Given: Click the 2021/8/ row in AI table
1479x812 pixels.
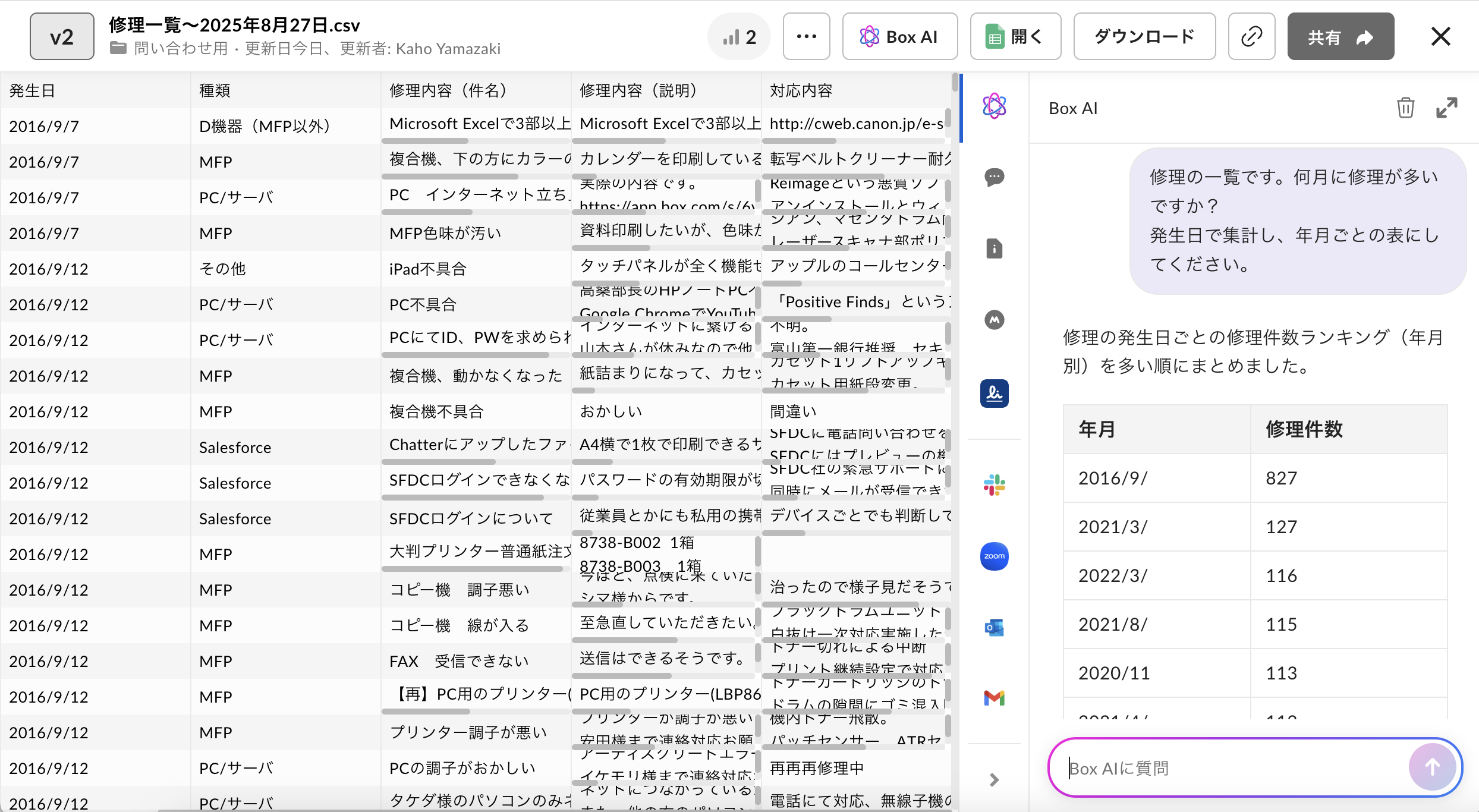Looking at the screenshot, I should click(1255, 624).
